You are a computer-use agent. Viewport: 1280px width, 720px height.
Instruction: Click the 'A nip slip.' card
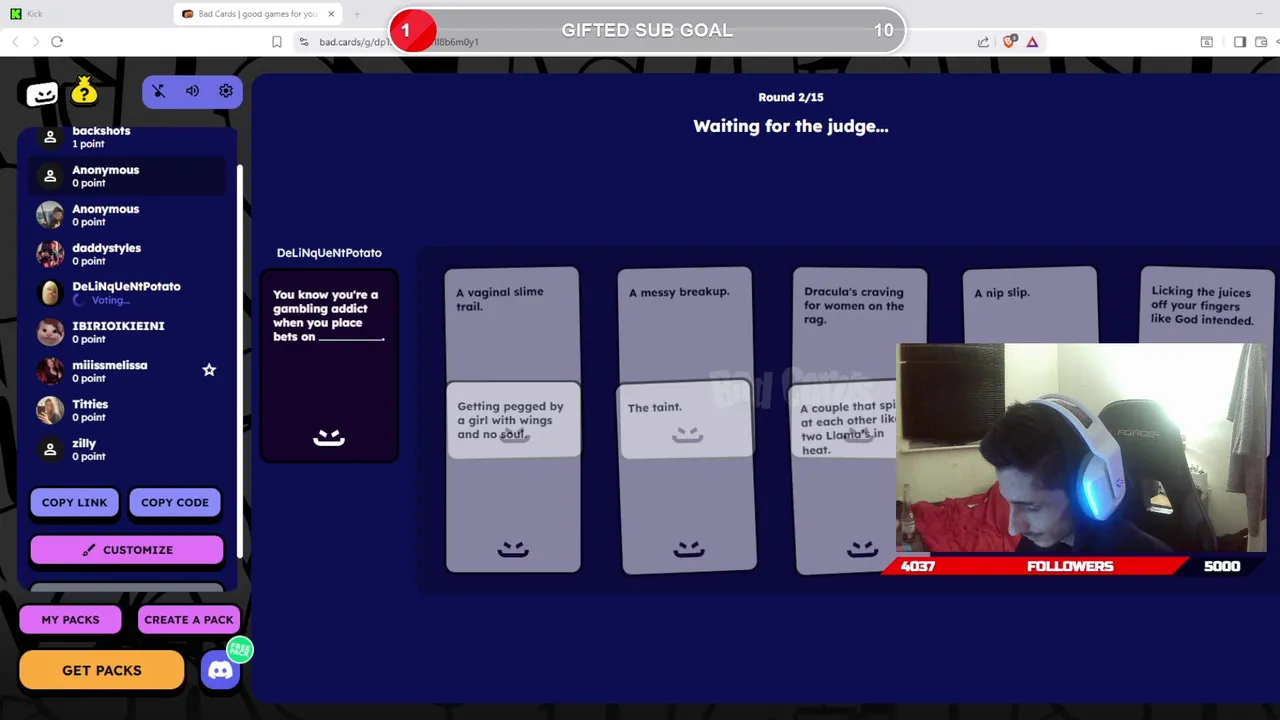(x=1029, y=305)
